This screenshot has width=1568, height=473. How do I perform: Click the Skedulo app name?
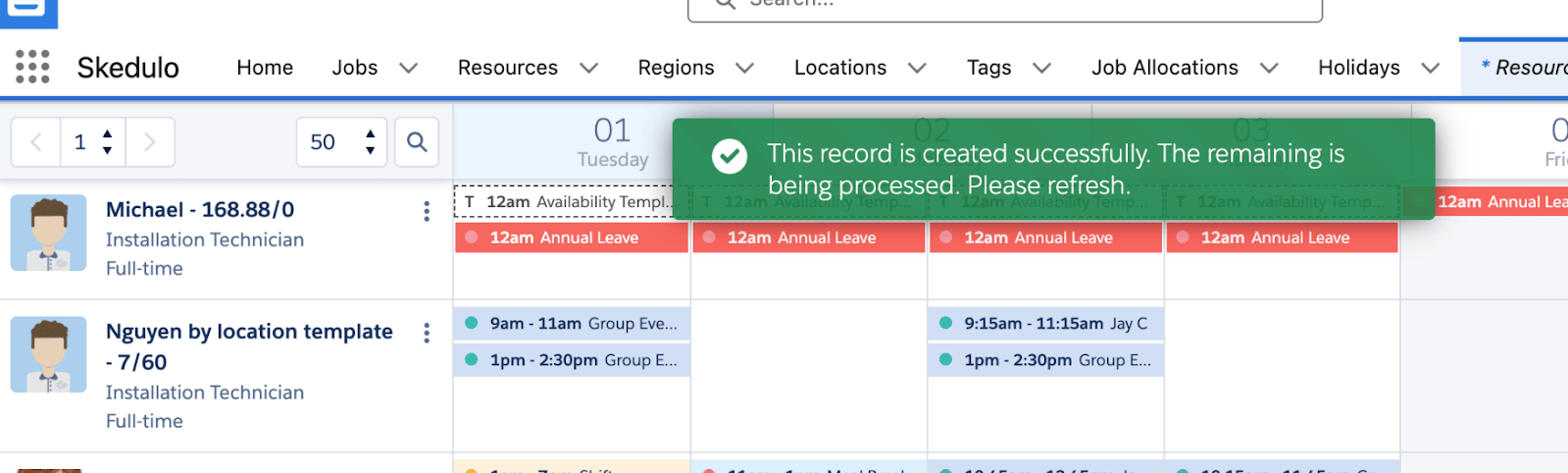click(x=128, y=68)
